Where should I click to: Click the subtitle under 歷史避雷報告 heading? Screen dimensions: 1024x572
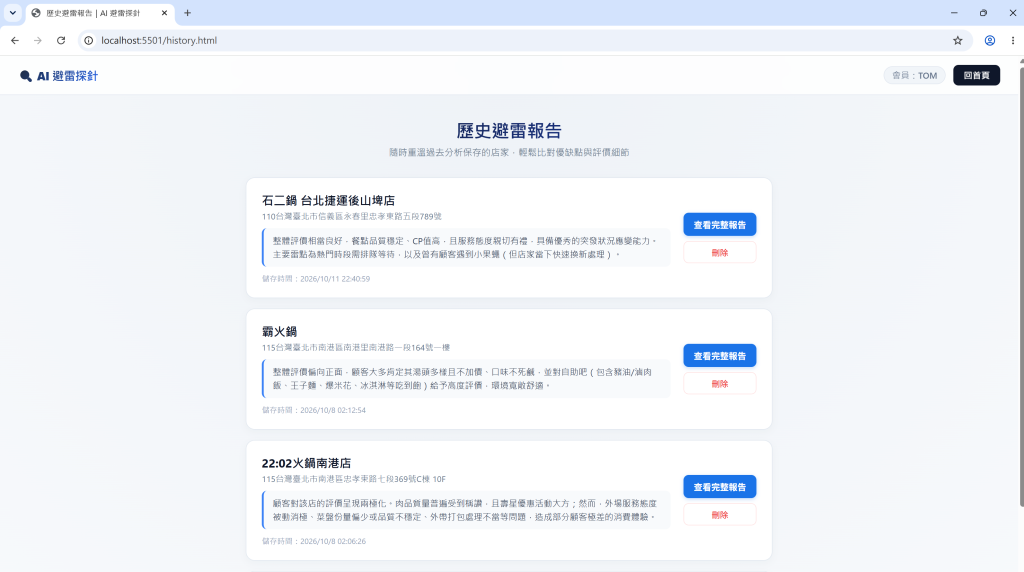coord(509,152)
